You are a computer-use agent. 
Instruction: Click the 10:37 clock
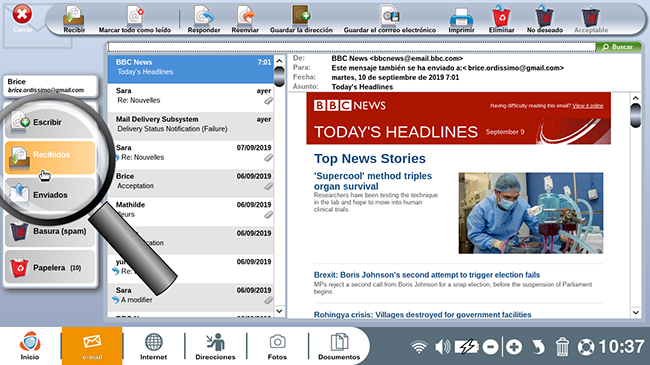(621, 347)
